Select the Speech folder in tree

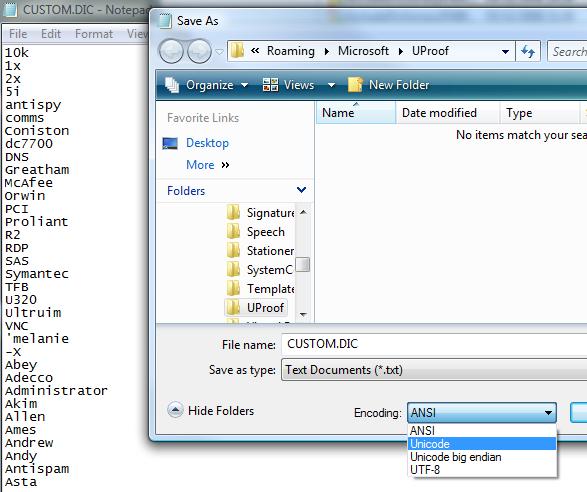tap(256, 232)
